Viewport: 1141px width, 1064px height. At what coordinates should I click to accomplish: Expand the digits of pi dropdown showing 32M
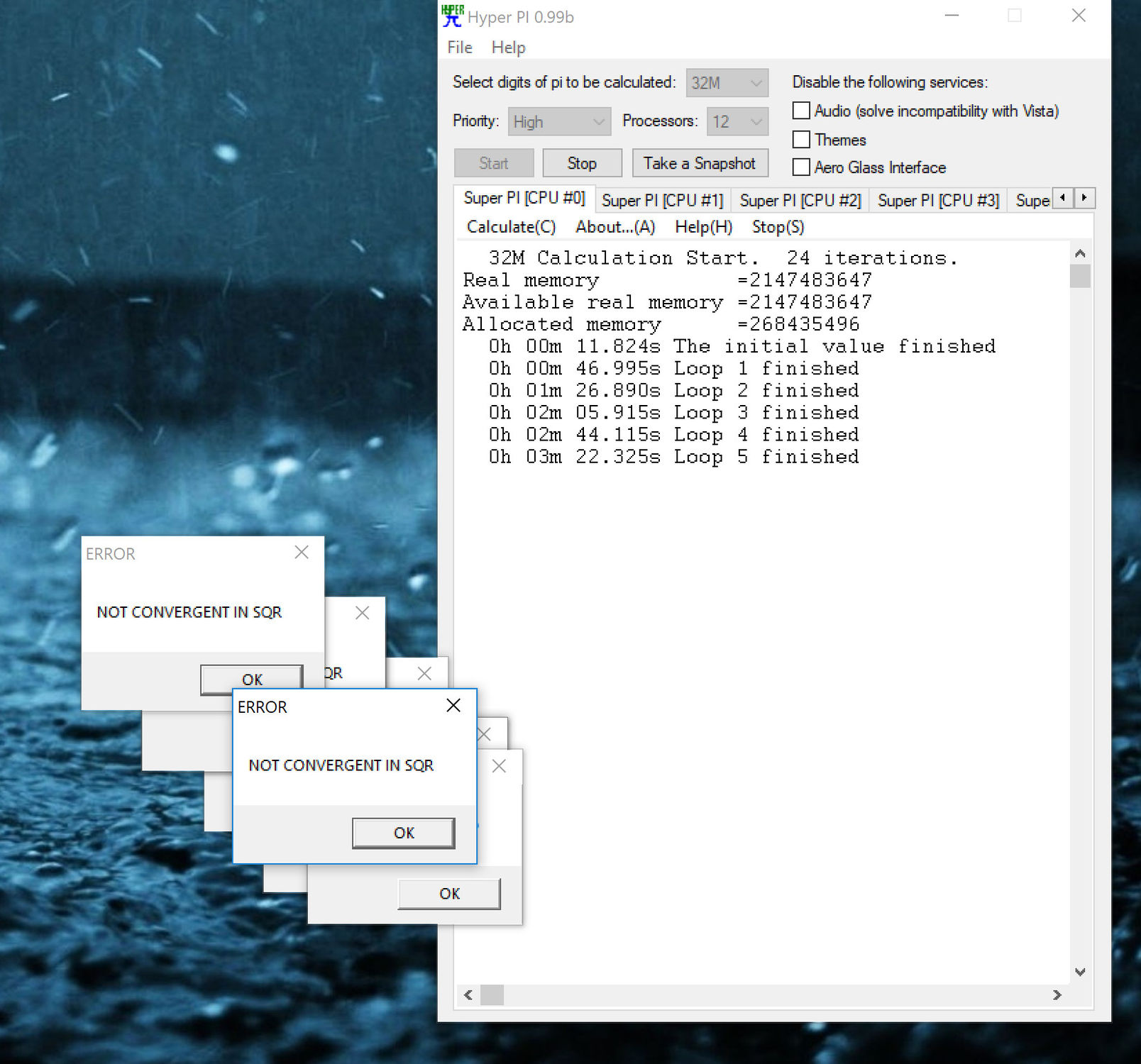(x=727, y=83)
